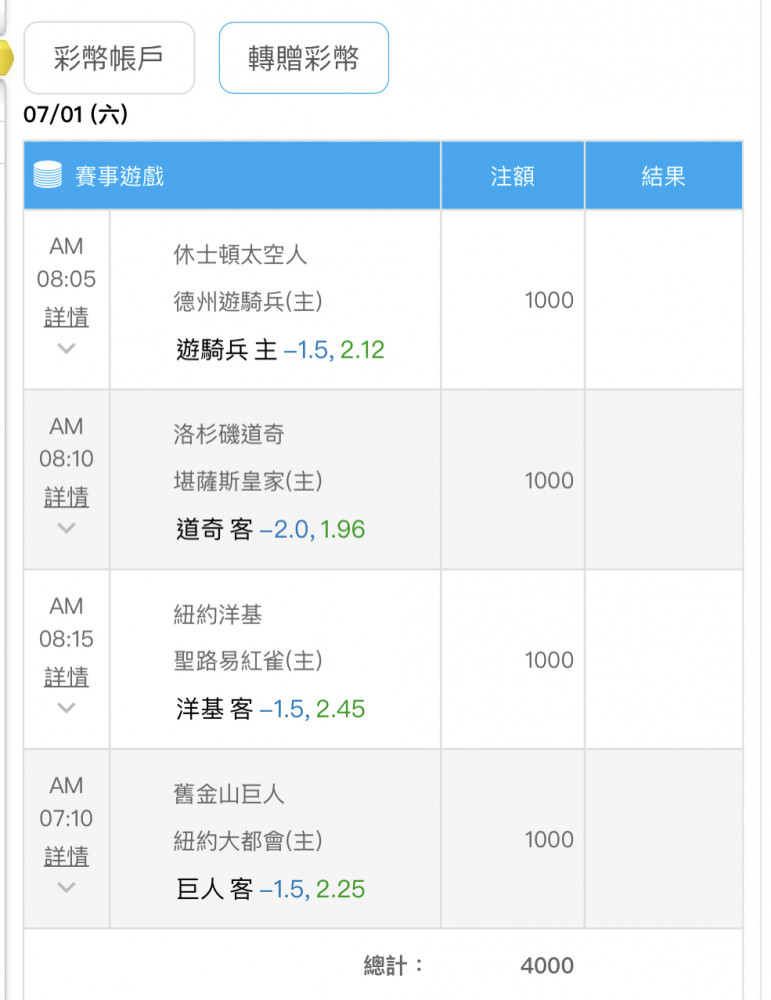Open the 彩幣帳戶 tab
Viewport: 771px width, 1000px height.
click(109, 58)
